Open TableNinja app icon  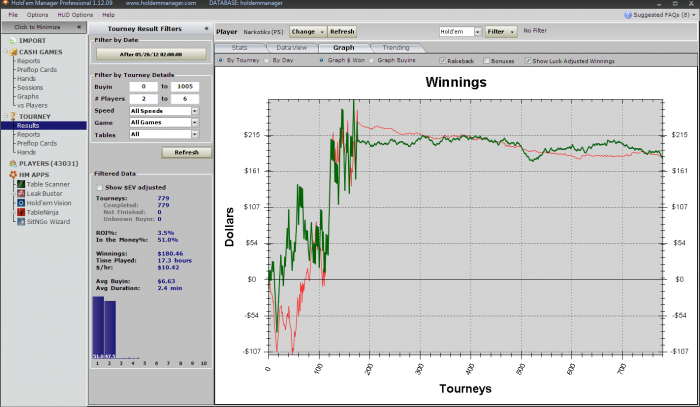(21, 212)
